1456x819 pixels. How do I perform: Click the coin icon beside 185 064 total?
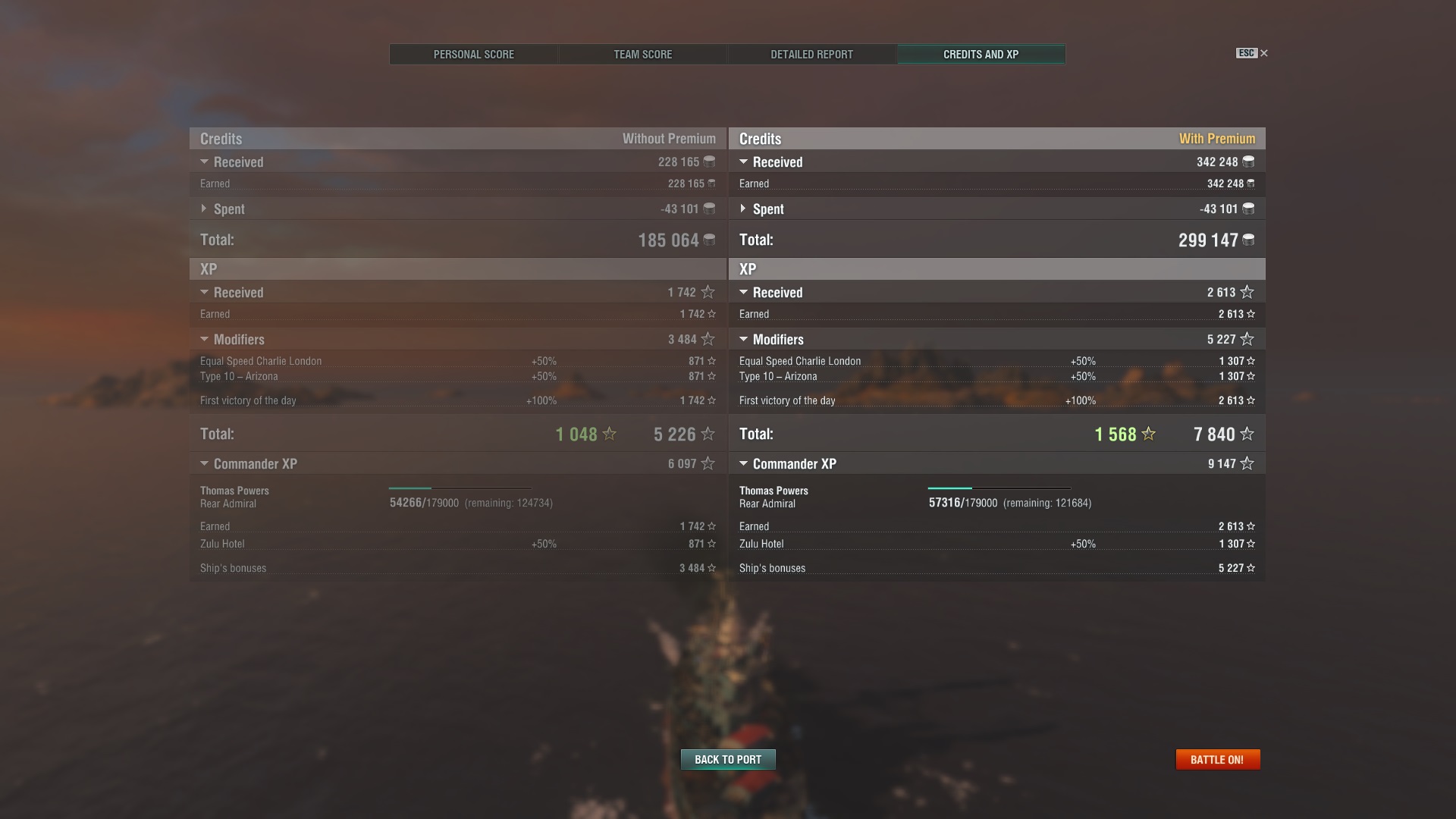[x=709, y=240]
